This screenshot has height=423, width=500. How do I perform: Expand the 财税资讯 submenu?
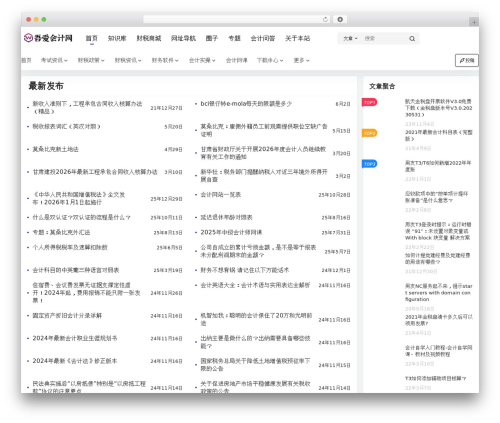tap(128, 60)
